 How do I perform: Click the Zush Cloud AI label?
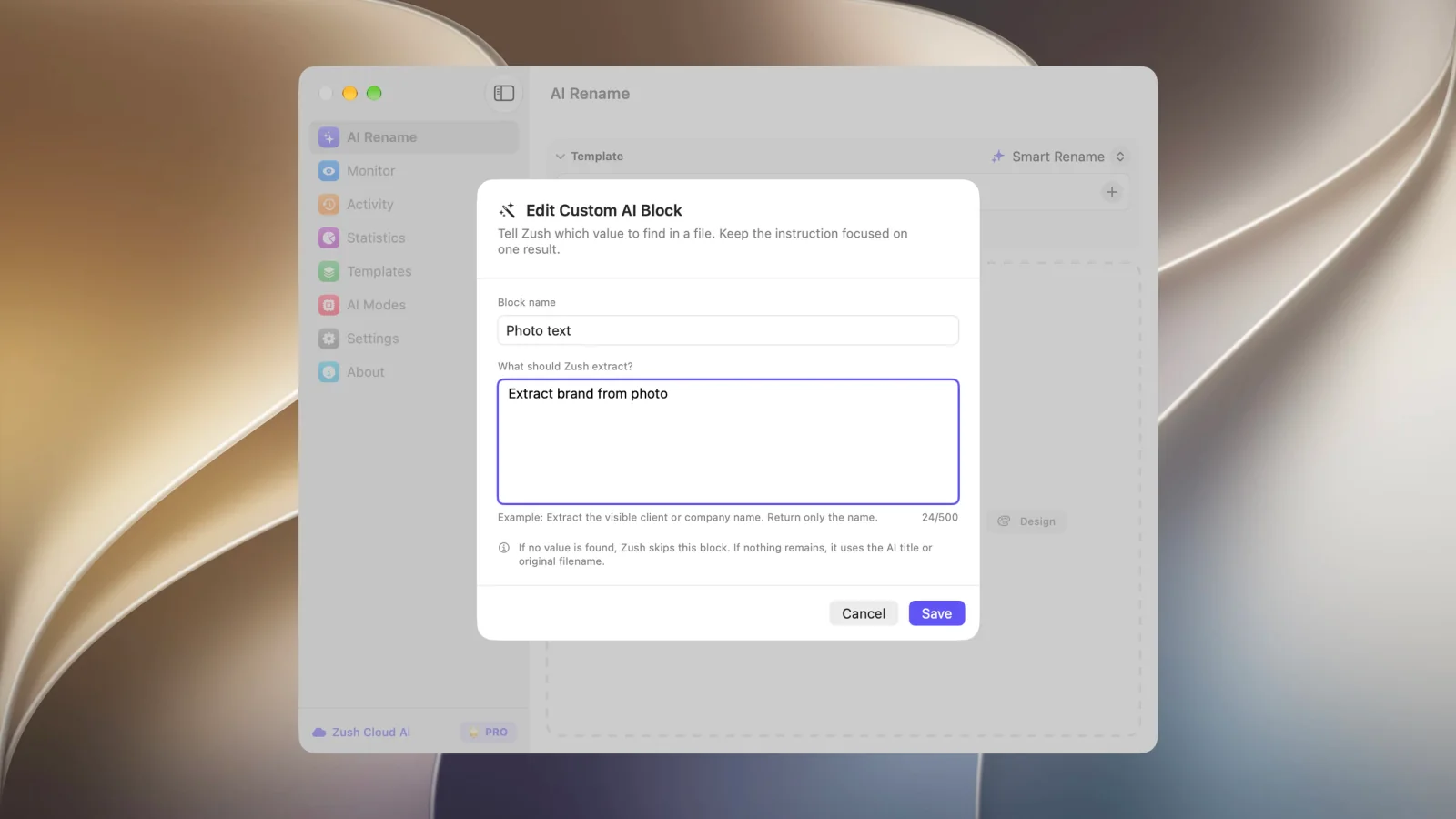click(x=371, y=733)
